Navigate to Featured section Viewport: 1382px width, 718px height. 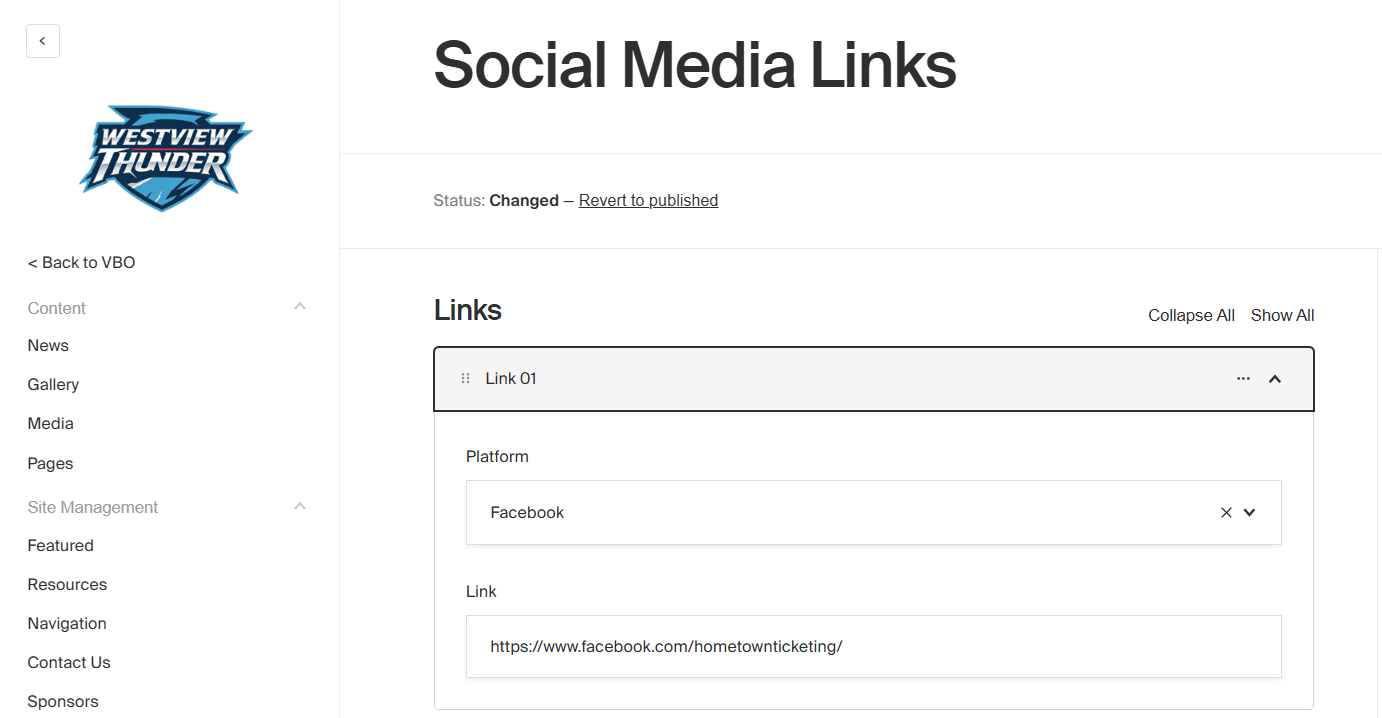61,546
